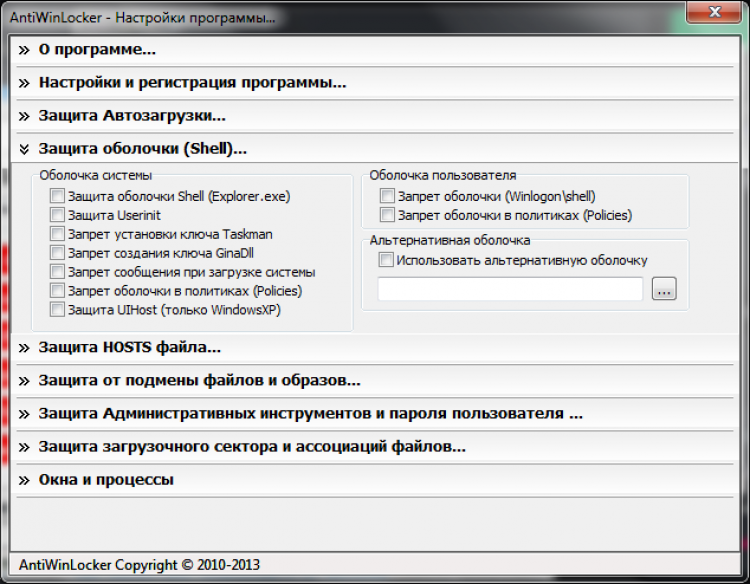This screenshot has height=584, width=750.
Task: Open "Защита HOSTS файла..." section title
Action: [130, 347]
